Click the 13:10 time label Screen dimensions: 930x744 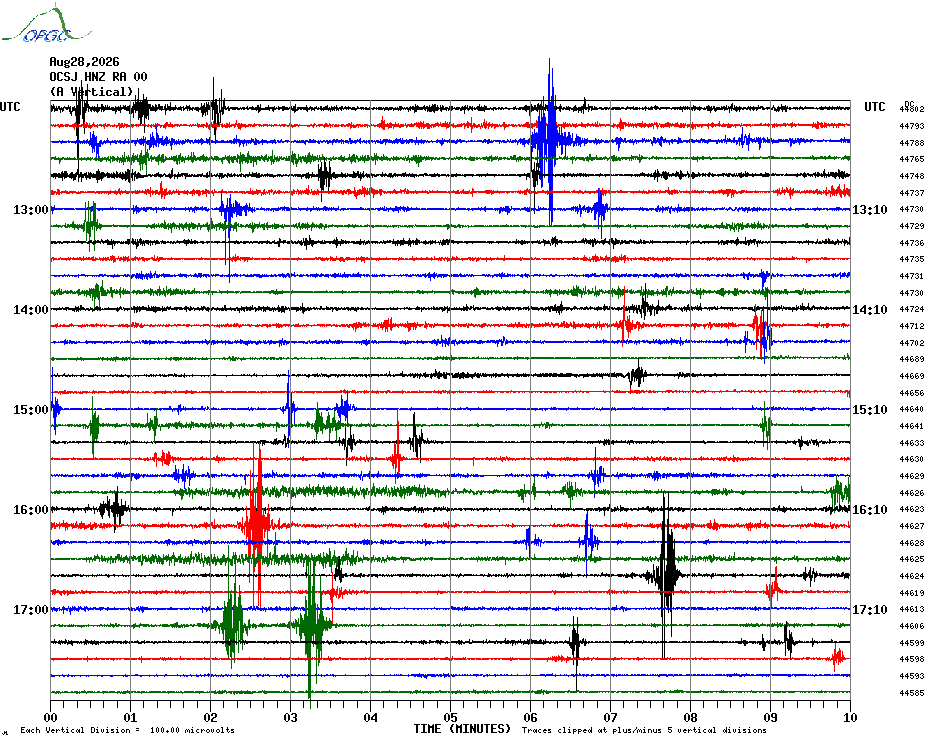(x=870, y=210)
